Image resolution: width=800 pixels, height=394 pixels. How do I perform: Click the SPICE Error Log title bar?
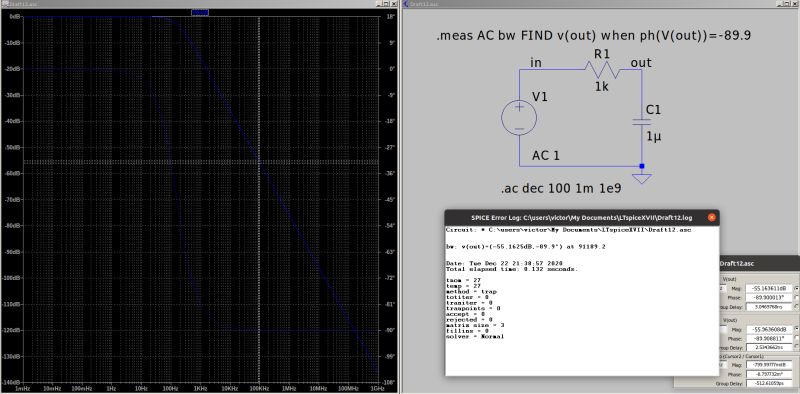pyautogui.click(x=582, y=217)
